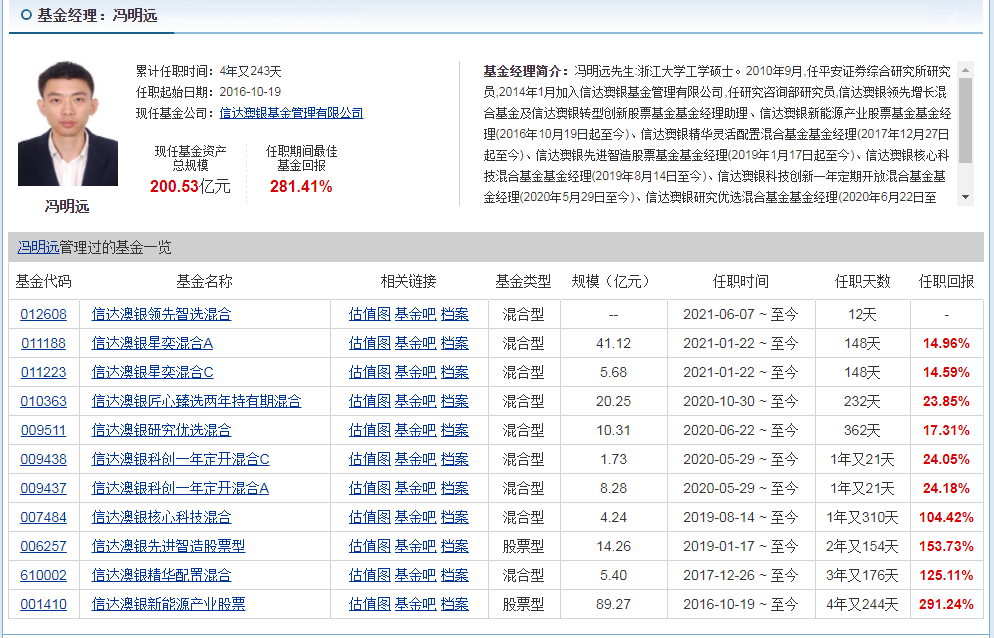This screenshot has width=994, height=638.
Task: Click the fund manager's portrait photo
Action: (68, 123)
